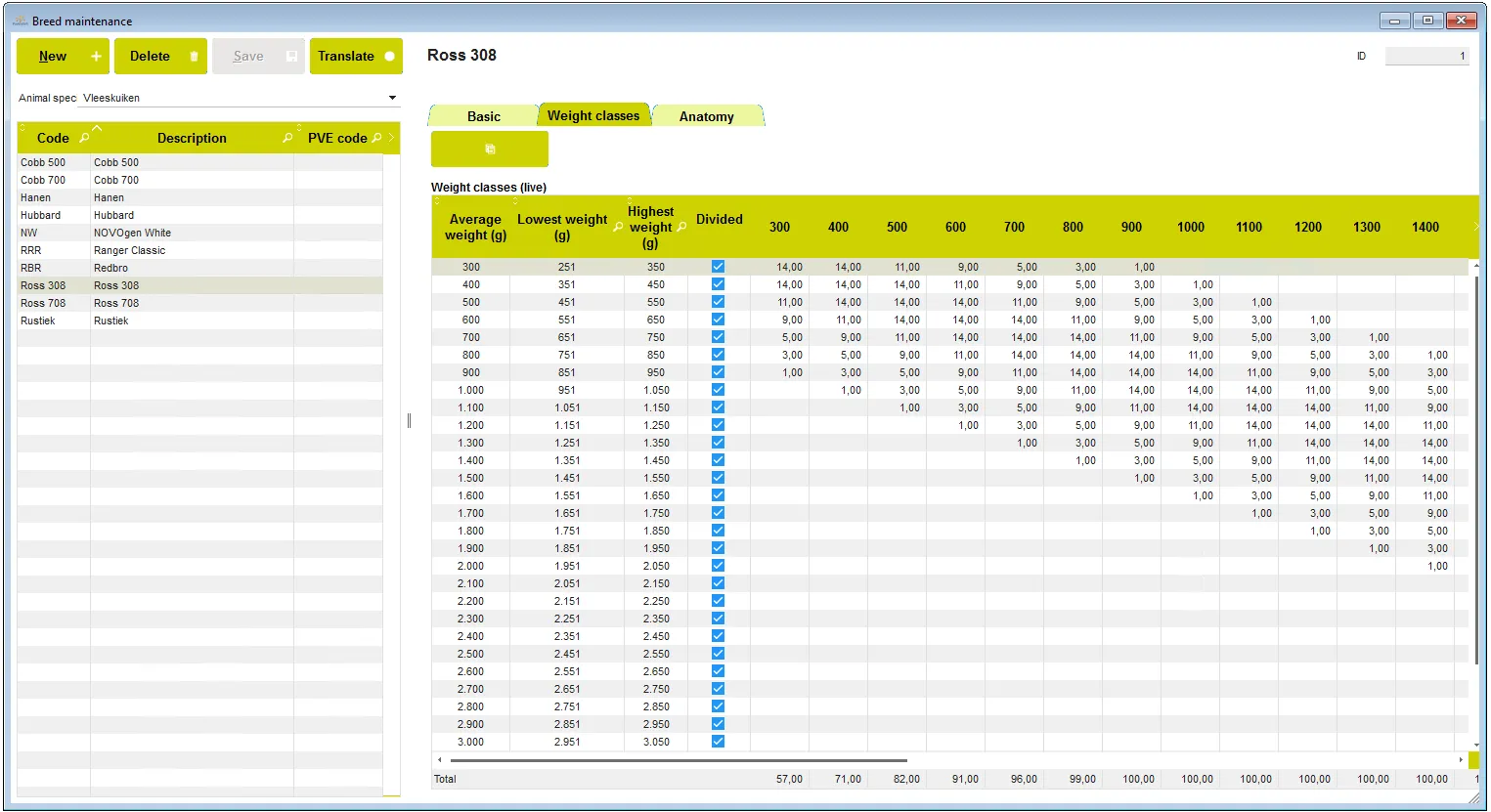Open the Anatomy tab

(706, 116)
